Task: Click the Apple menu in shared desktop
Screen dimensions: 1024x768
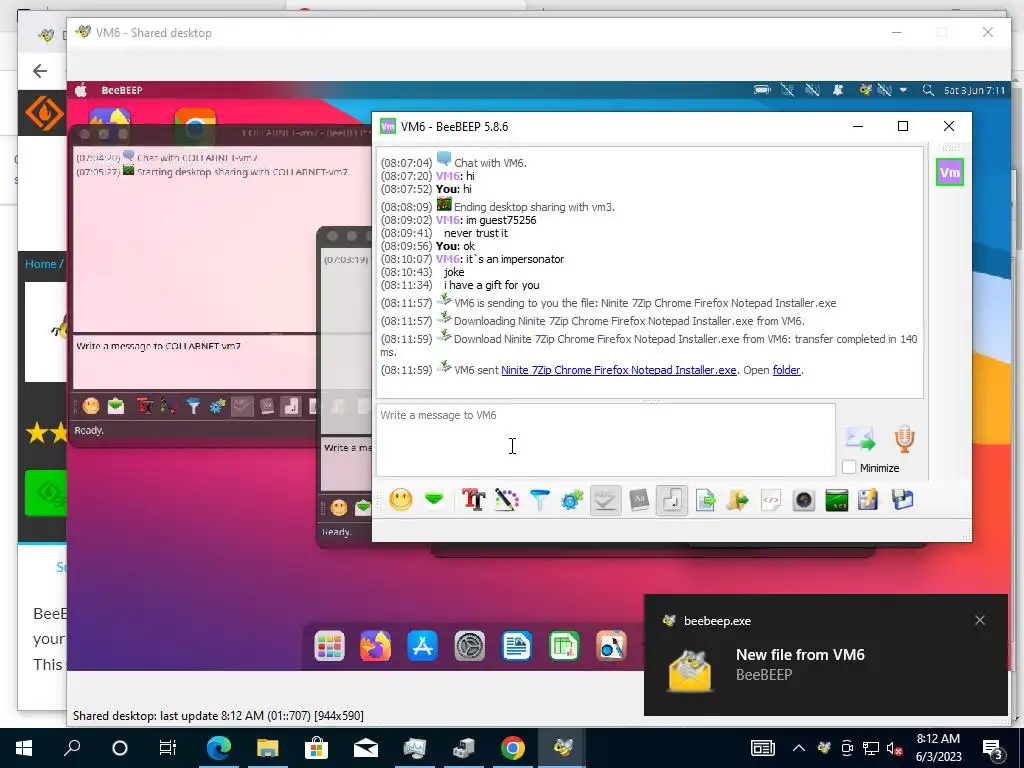Action: 81,90
